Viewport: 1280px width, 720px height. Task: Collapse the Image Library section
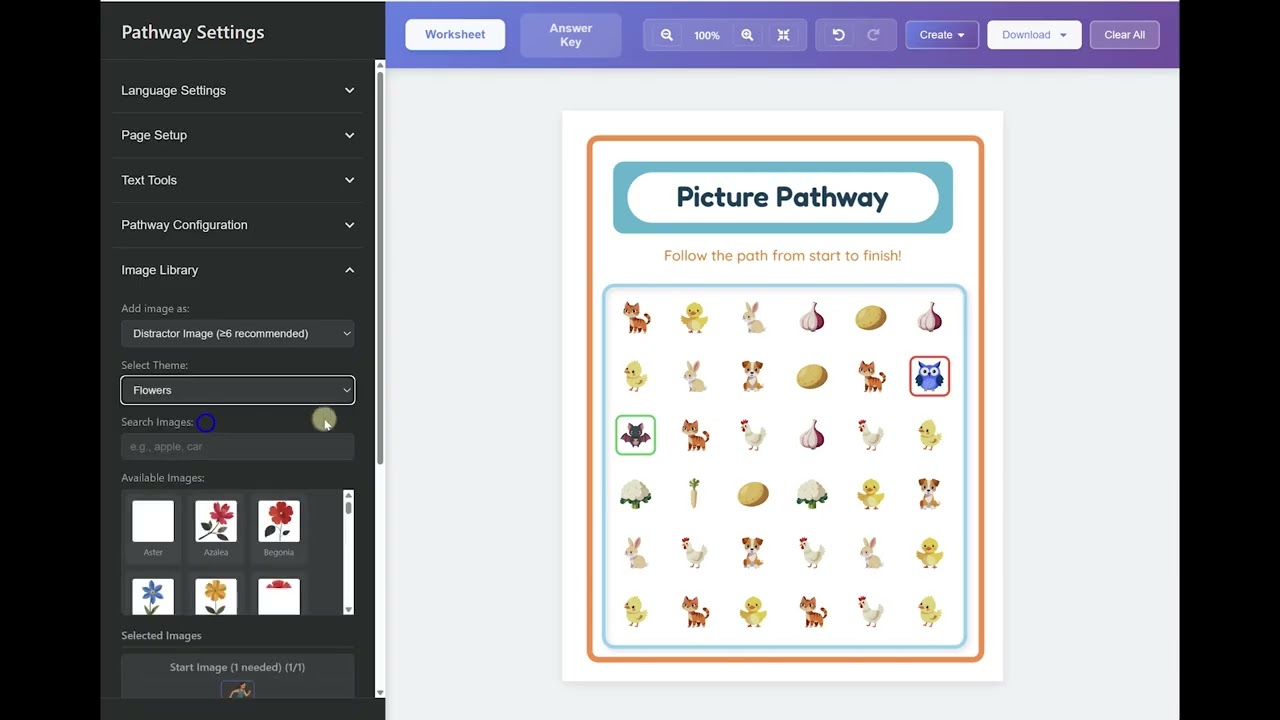click(x=238, y=270)
